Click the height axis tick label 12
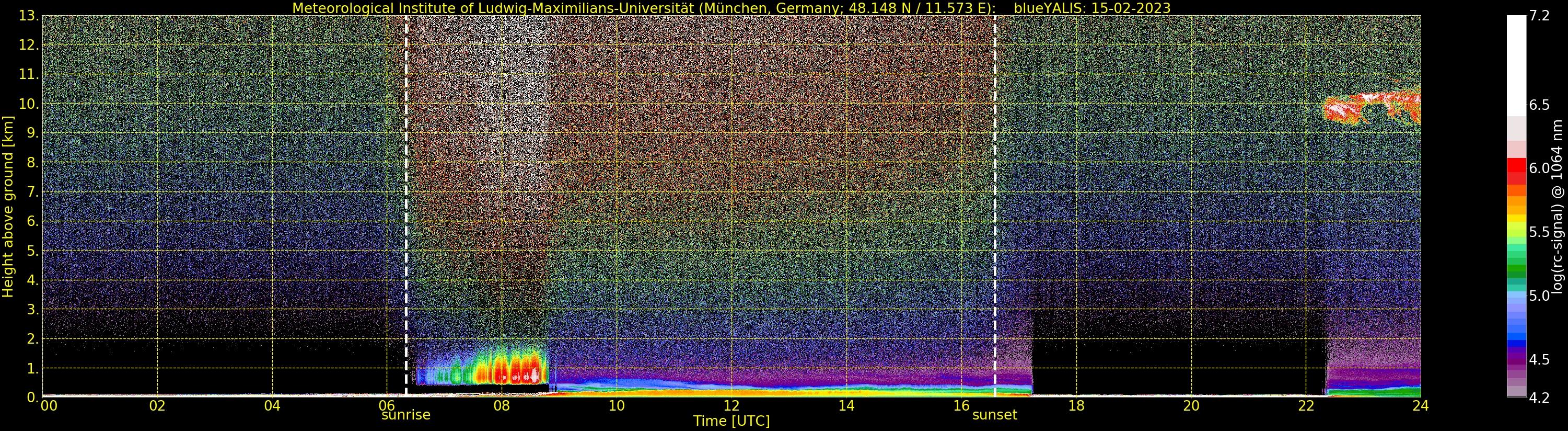Image resolution: width=1568 pixels, height=431 pixels. click(29, 45)
